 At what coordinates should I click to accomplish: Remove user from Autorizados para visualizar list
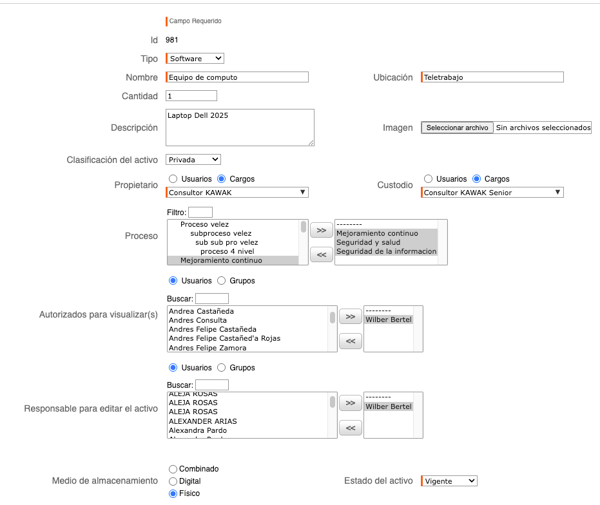point(350,341)
